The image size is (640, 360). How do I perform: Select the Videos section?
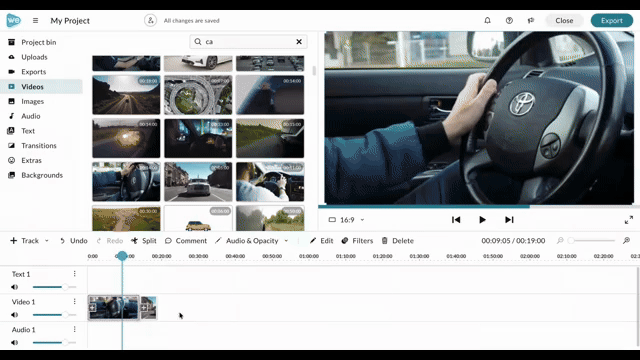tap(41, 87)
